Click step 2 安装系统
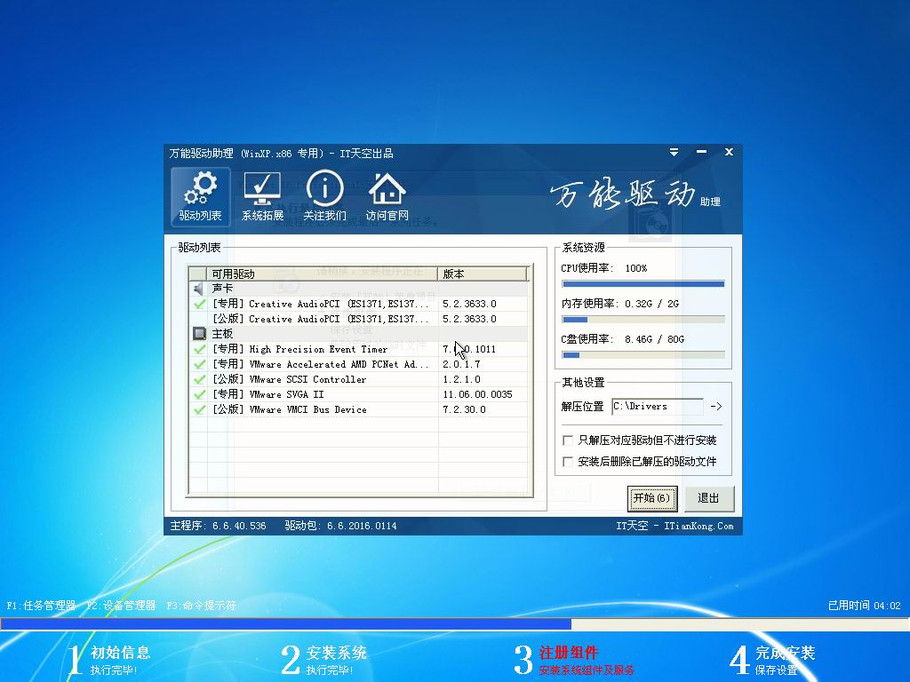The image size is (910, 682). [x=324, y=660]
